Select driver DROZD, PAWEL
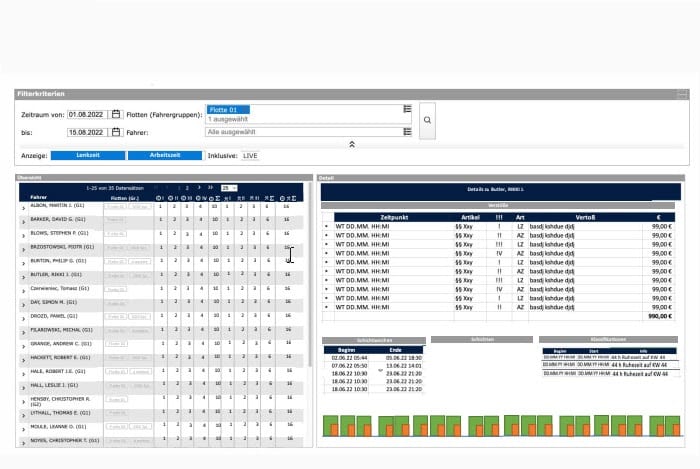Image resolution: width=700 pixels, height=469 pixels. [x=54, y=316]
